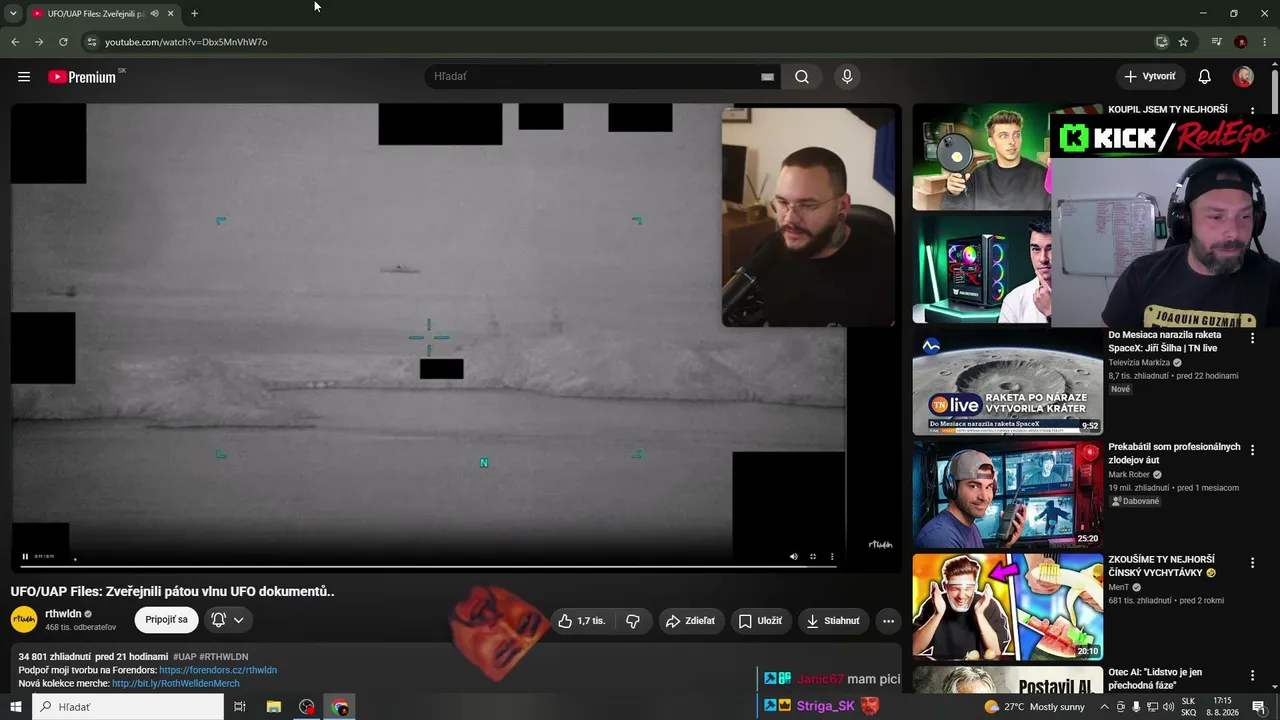Open options for Prekabátil som profesionálnych video
Screen dimensions: 1280x720
pos(1252,451)
